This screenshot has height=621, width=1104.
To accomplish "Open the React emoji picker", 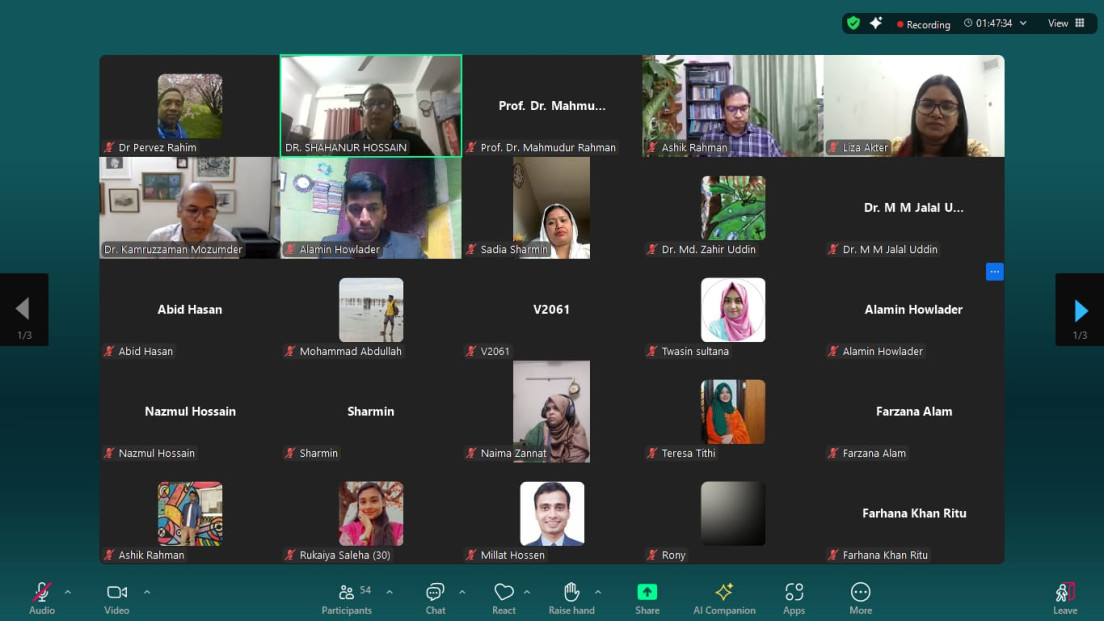I will [x=503, y=597].
